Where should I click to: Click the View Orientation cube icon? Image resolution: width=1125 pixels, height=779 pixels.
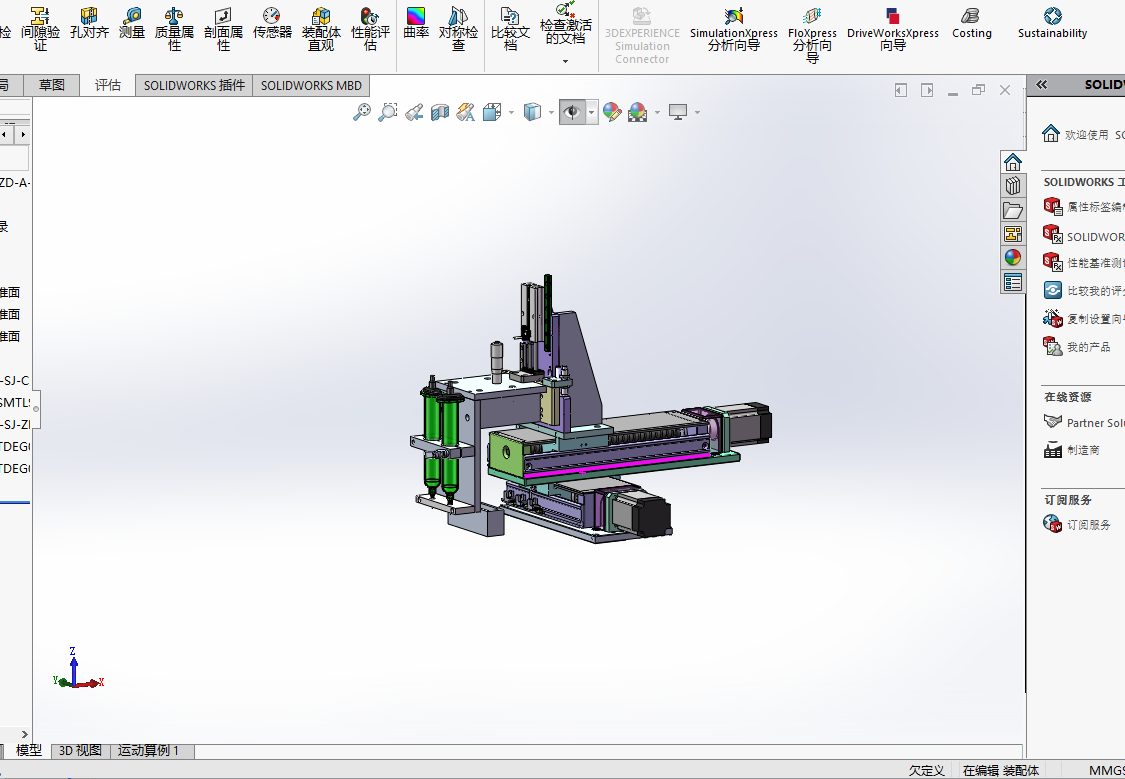click(492, 112)
